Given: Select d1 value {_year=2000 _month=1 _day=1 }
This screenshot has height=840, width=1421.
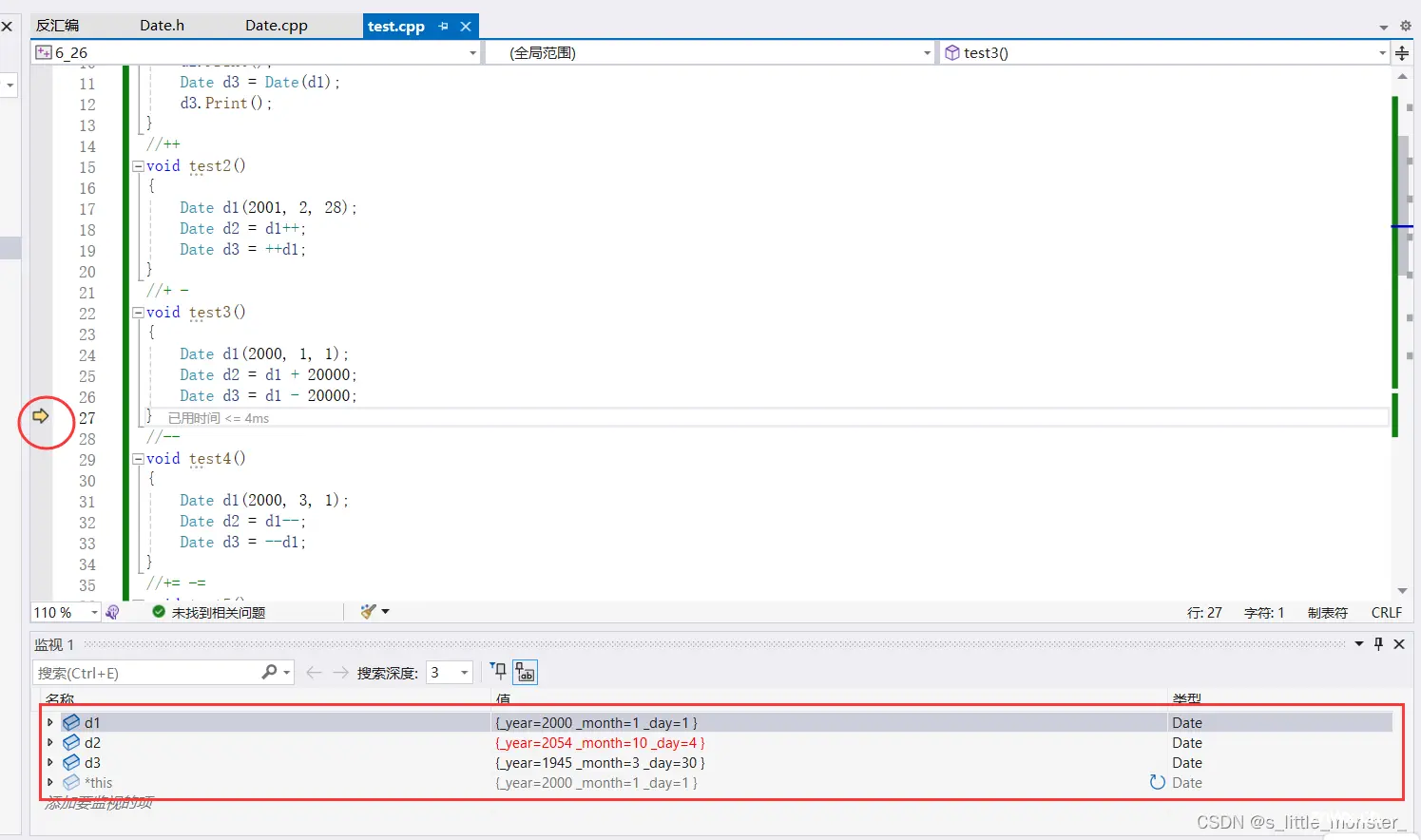Looking at the screenshot, I should (x=596, y=723).
